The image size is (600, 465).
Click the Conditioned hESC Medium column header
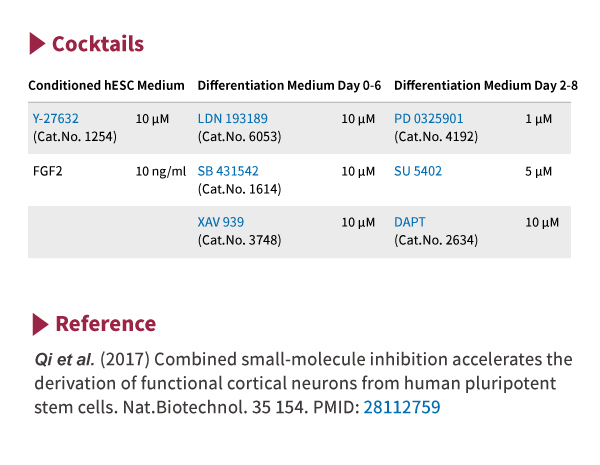[106, 85]
